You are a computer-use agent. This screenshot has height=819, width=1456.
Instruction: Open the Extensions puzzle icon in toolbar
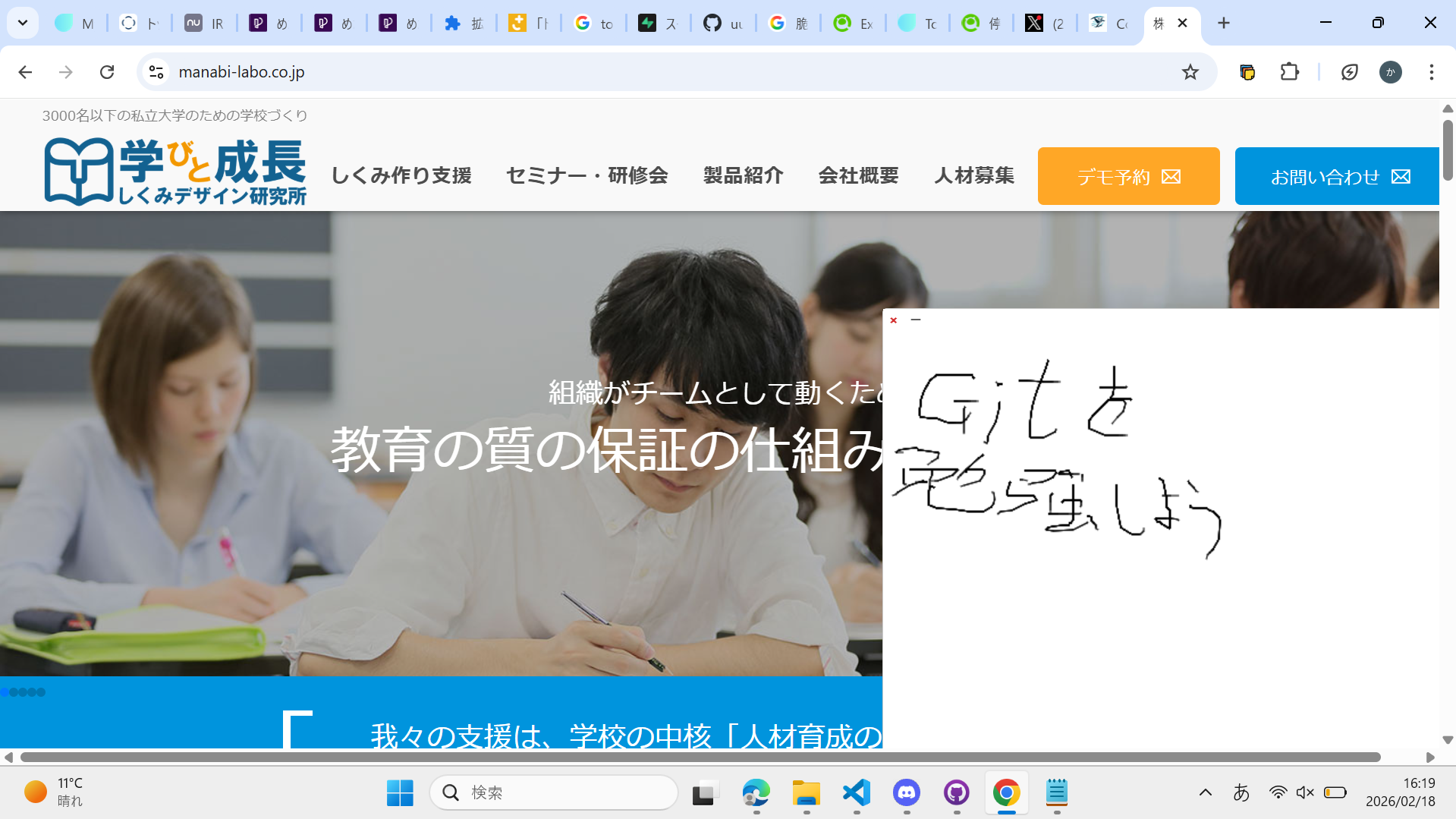coord(1289,72)
